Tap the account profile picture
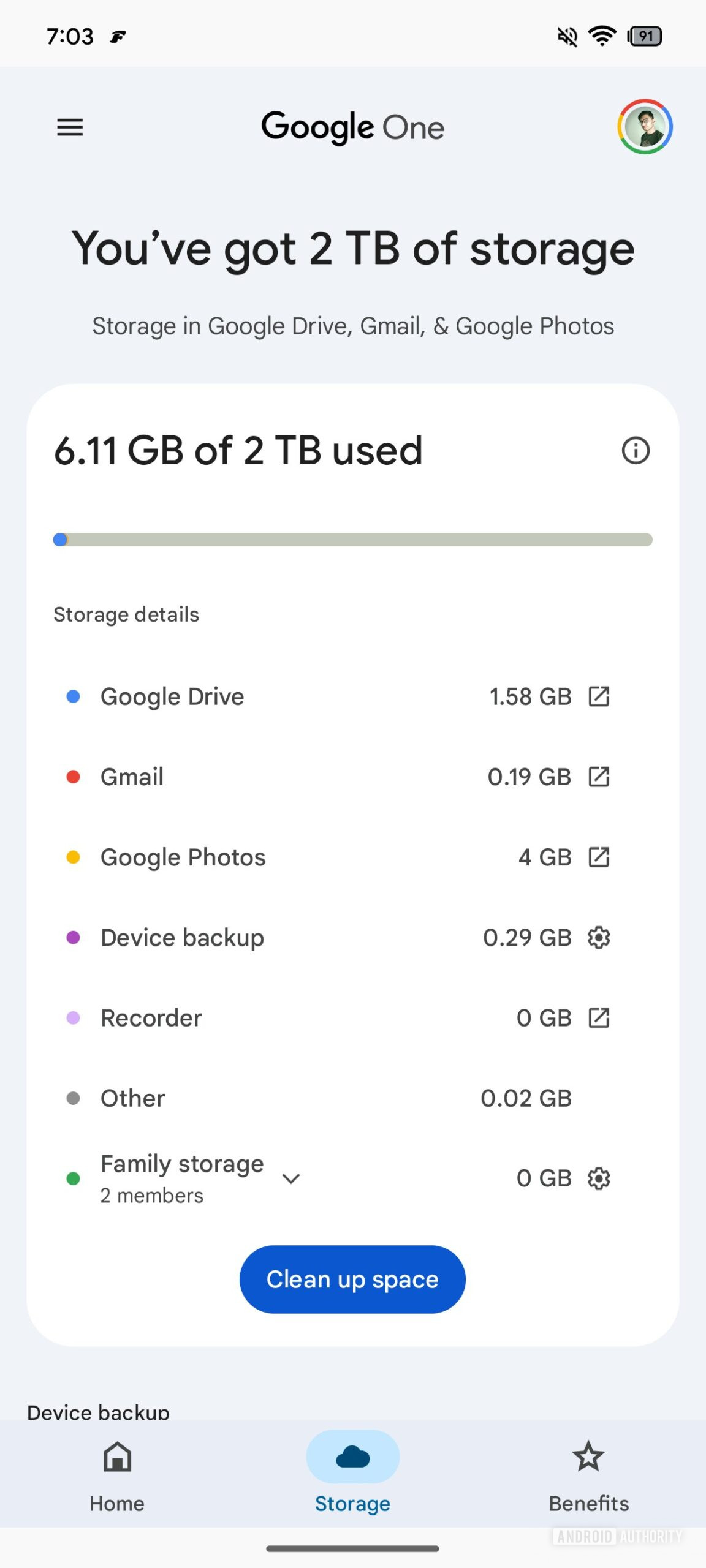This screenshot has width=706, height=1568. click(x=645, y=127)
